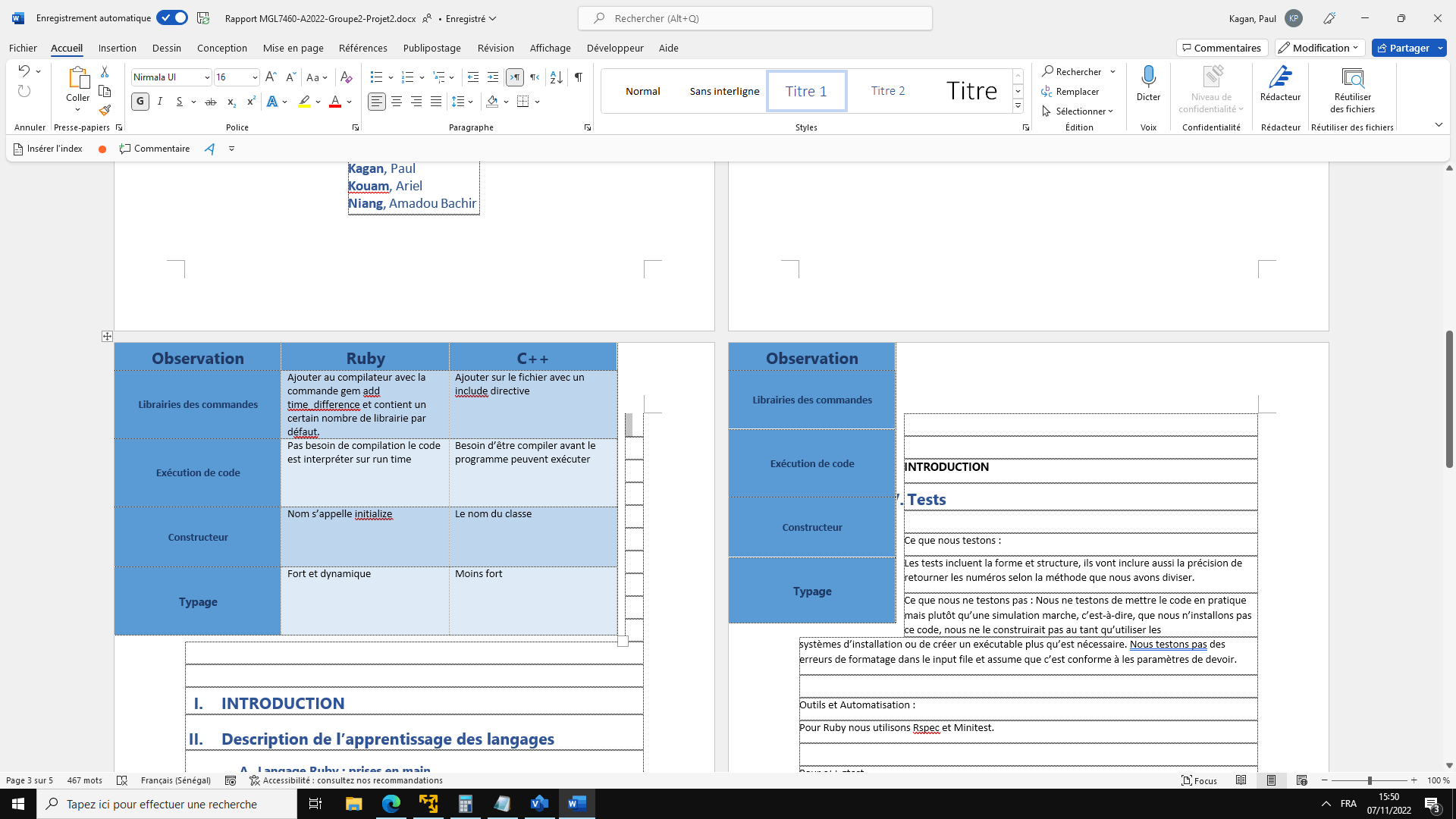This screenshot has height=819, width=1456.
Task: Toggle bold G formatting button
Action: [x=140, y=102]
